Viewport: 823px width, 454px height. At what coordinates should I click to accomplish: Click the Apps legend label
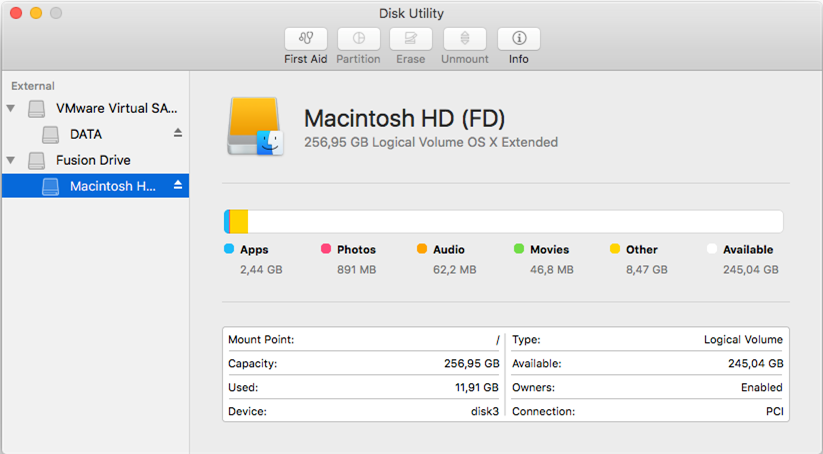(x=254, y=250)
